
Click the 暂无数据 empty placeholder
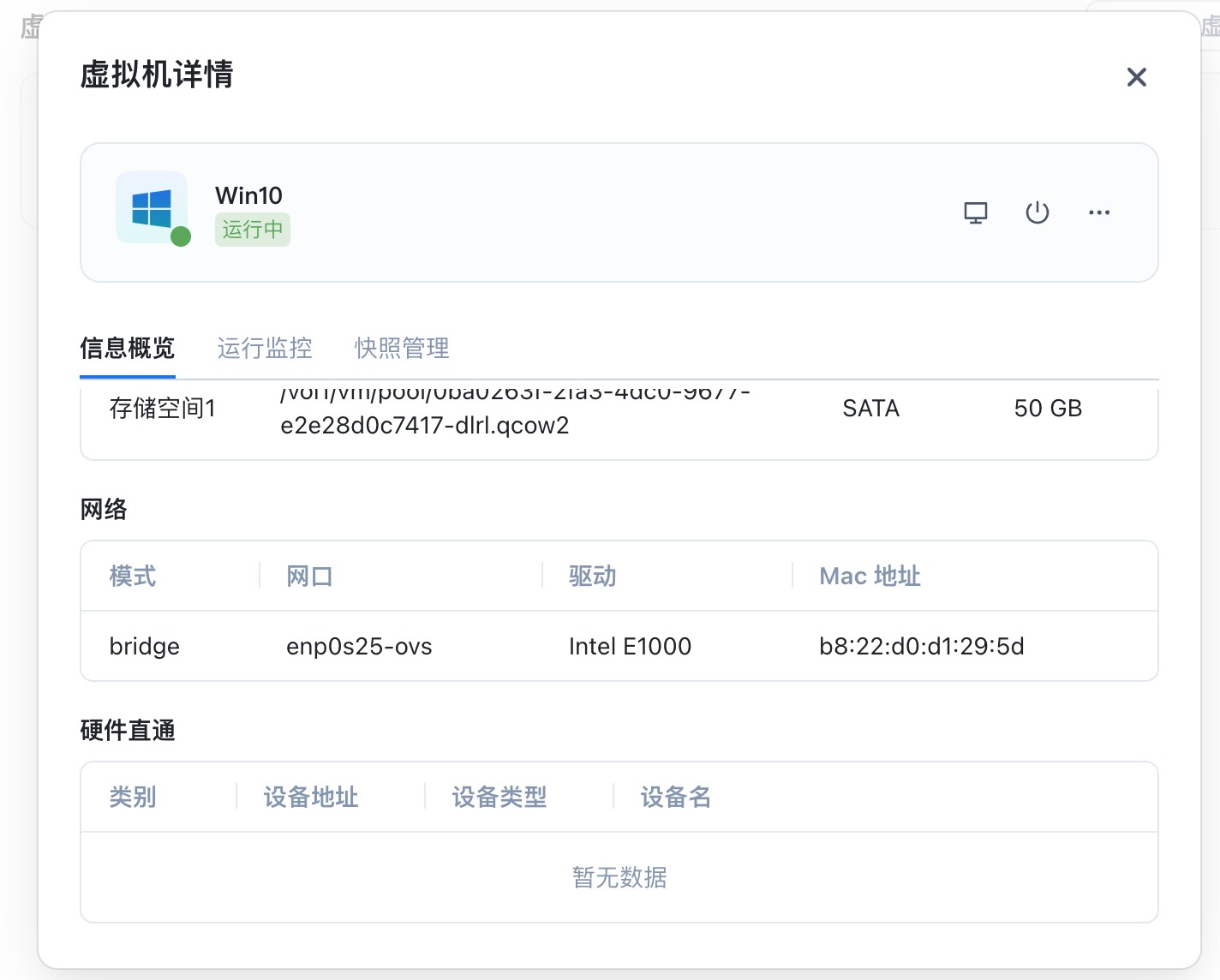tap(619, 877)
